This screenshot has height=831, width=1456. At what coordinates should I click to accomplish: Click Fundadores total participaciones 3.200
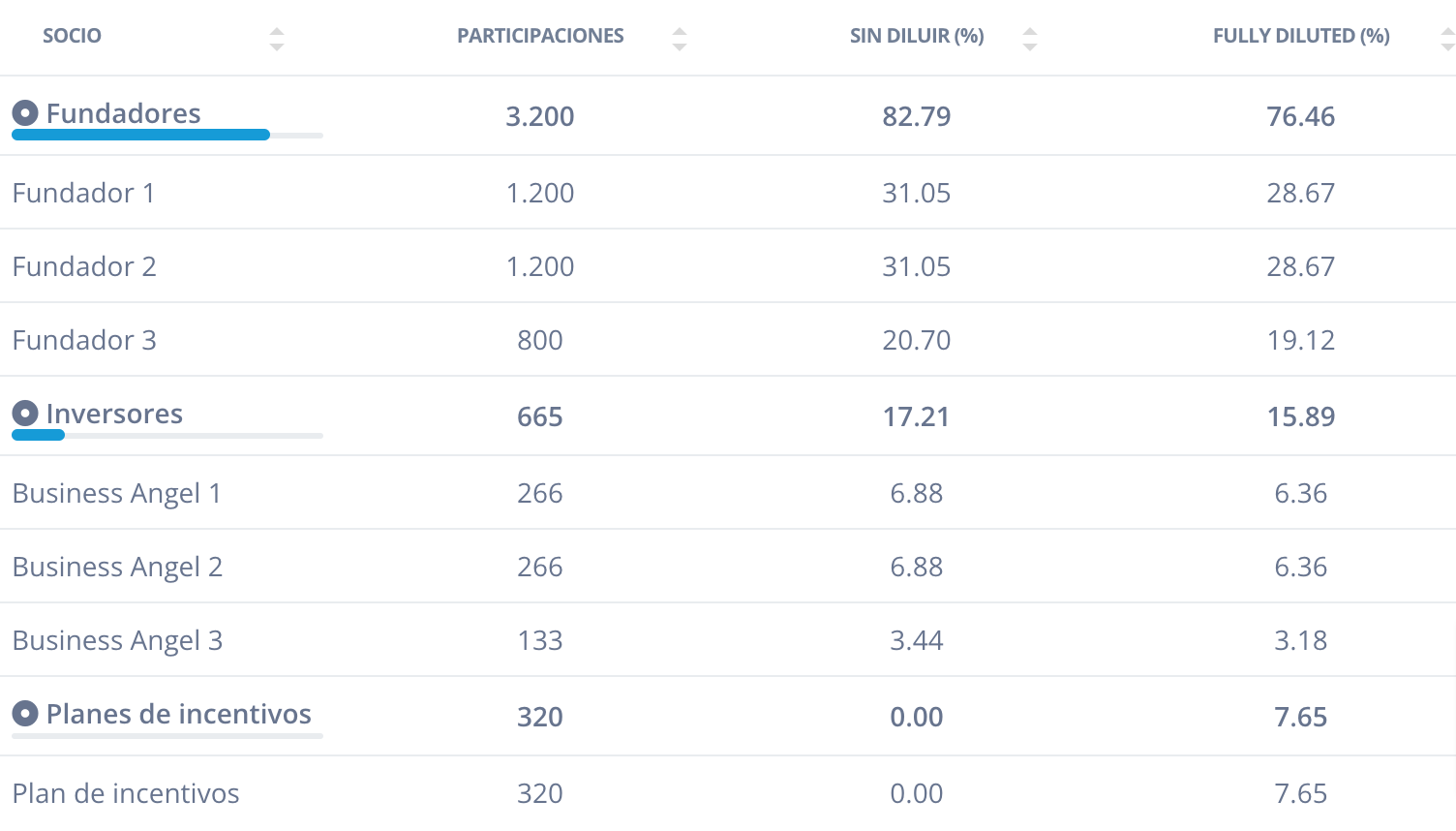click(x=540, y=116)
